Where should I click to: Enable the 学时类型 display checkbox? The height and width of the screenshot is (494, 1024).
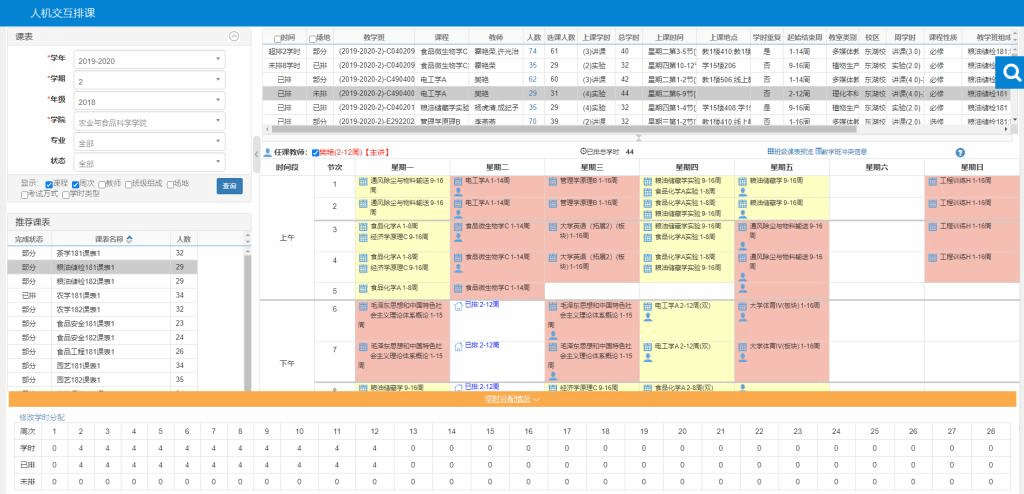point(66,194)
